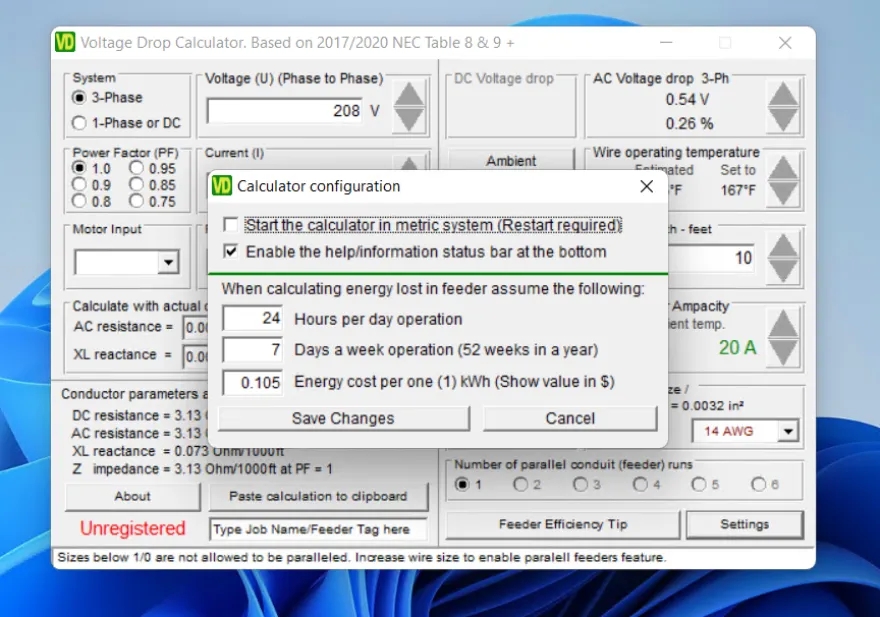This screenshot has height=617, width=880.
Task: Decrease ampacity with the down arrow
Action: (783, 352)
